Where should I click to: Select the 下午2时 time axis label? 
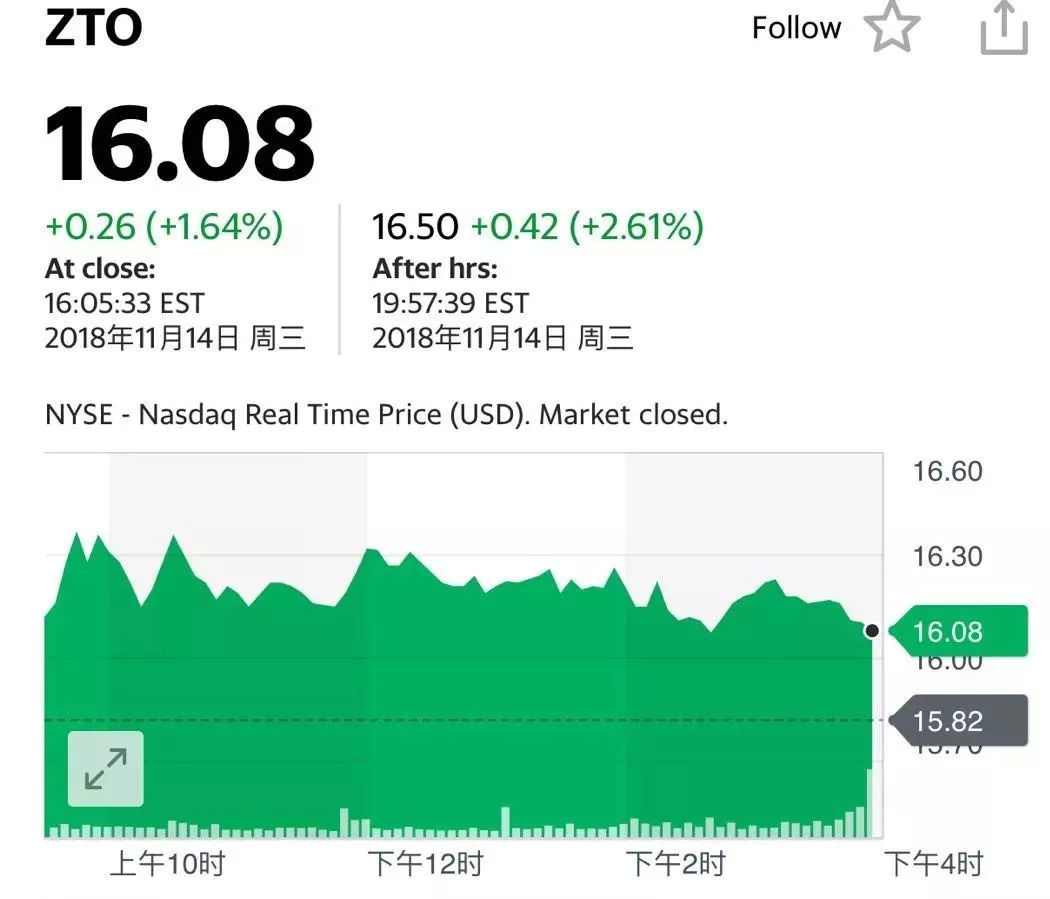(x=675, y=864)
